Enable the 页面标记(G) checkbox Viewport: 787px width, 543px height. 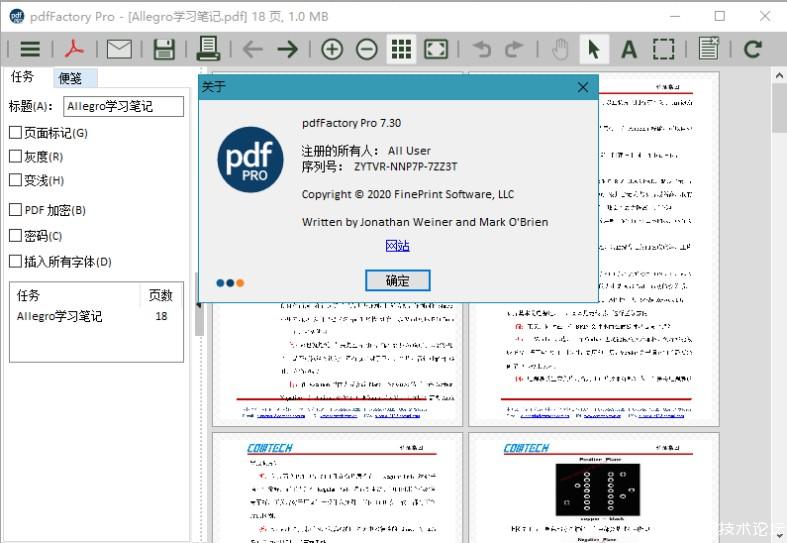point(15,133)
